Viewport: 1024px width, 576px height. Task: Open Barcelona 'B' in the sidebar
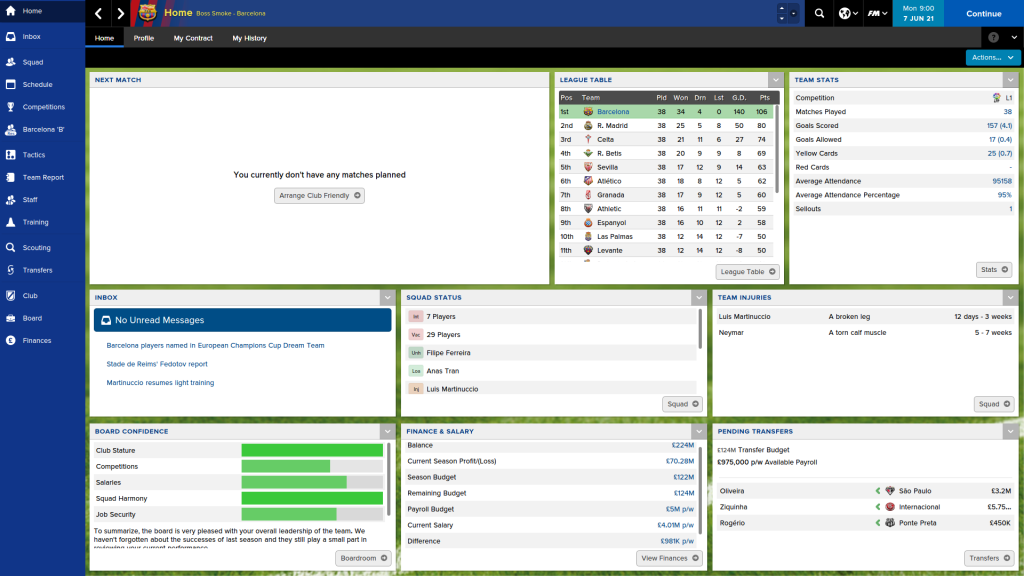point(42,129)
